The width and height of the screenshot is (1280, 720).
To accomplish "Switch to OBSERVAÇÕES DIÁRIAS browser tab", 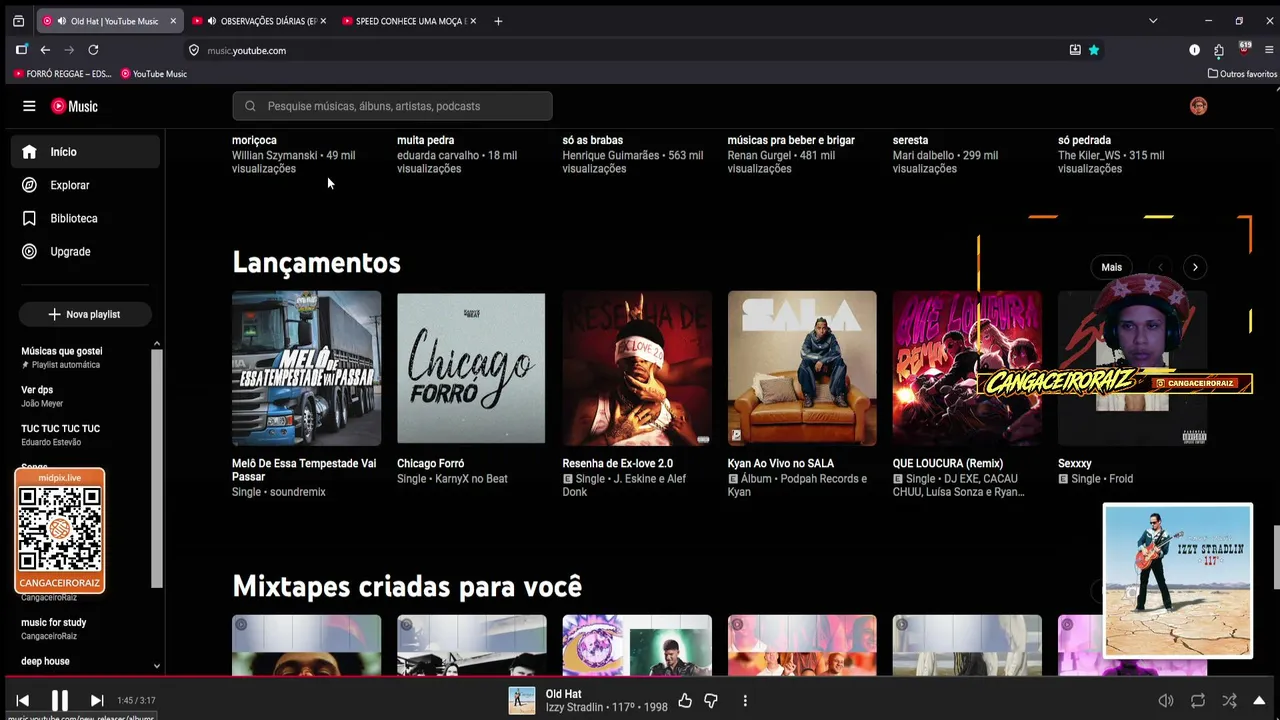I will coord(259,21).
